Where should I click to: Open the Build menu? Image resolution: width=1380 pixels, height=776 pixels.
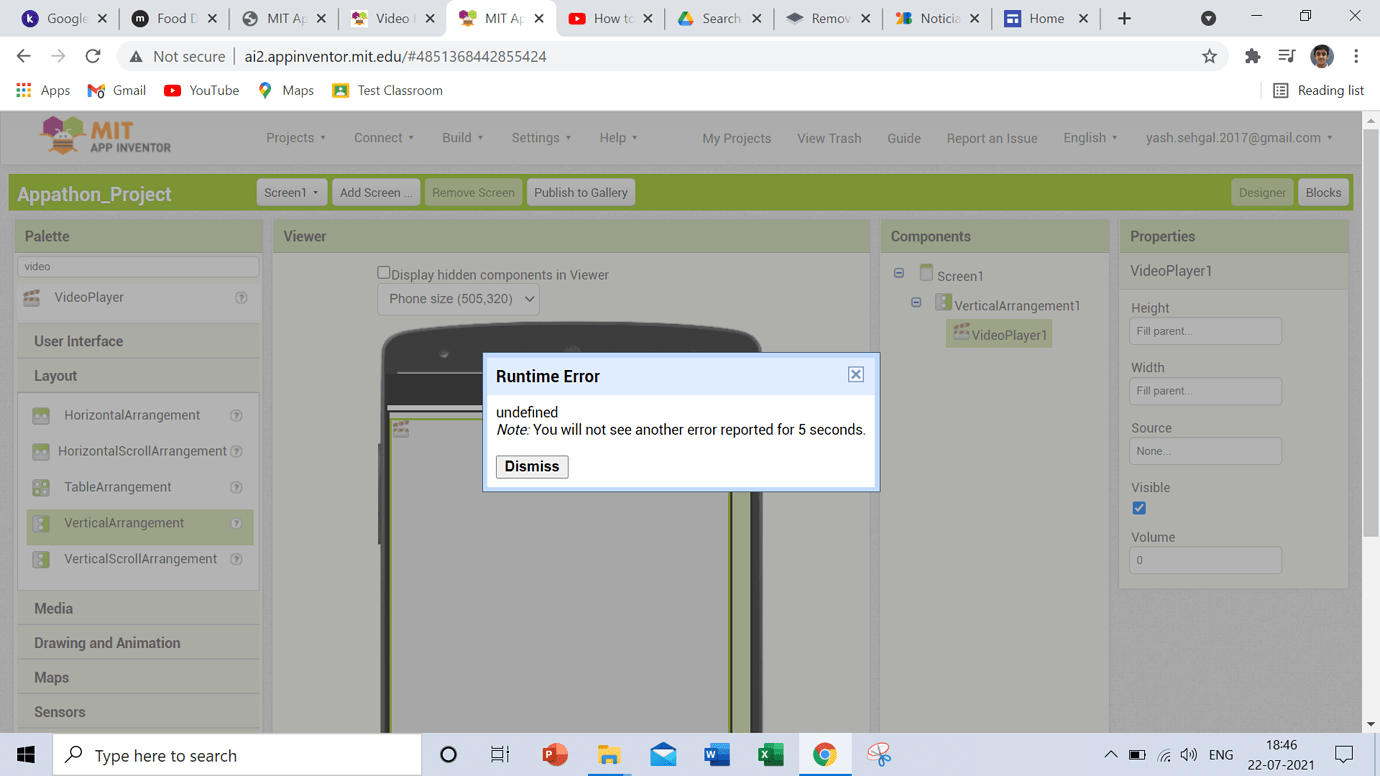[x=462, y=138]
